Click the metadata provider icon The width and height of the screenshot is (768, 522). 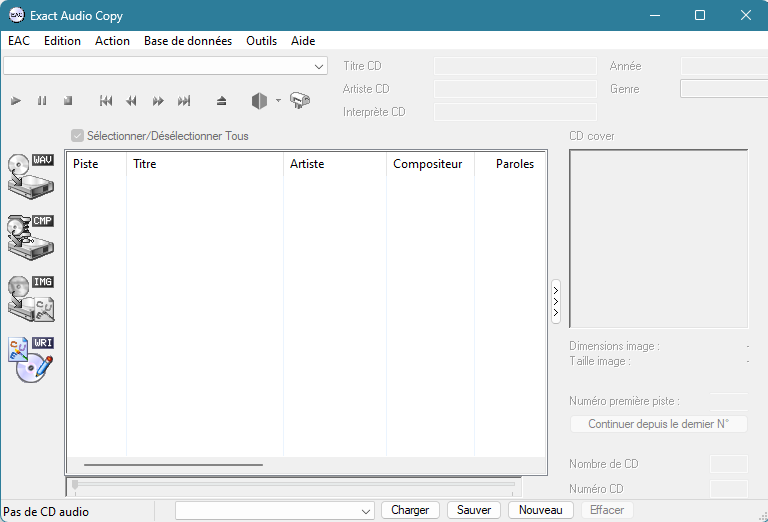pos(259,101)
